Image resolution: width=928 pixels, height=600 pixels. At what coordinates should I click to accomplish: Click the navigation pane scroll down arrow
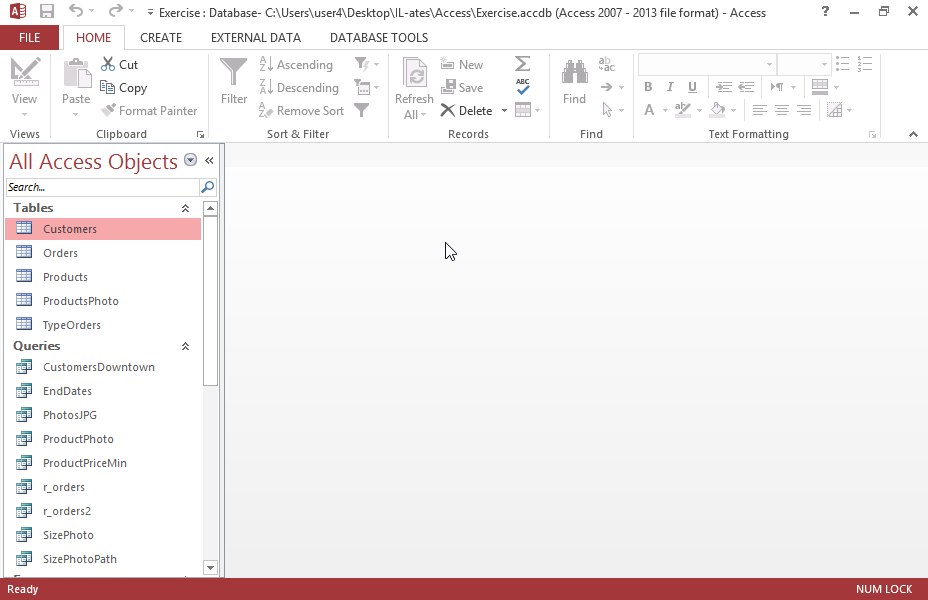[x=210, y=567]
